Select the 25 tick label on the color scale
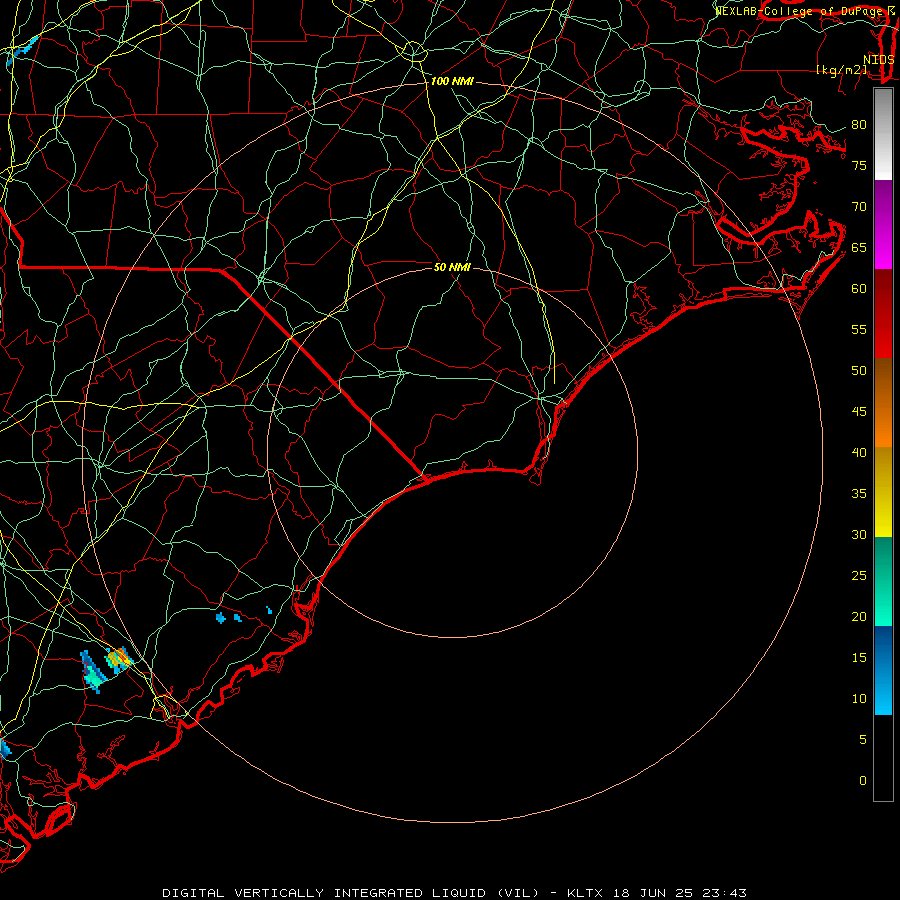The width and height of the screenshot is (900, 900). click(x=859, y=576)
